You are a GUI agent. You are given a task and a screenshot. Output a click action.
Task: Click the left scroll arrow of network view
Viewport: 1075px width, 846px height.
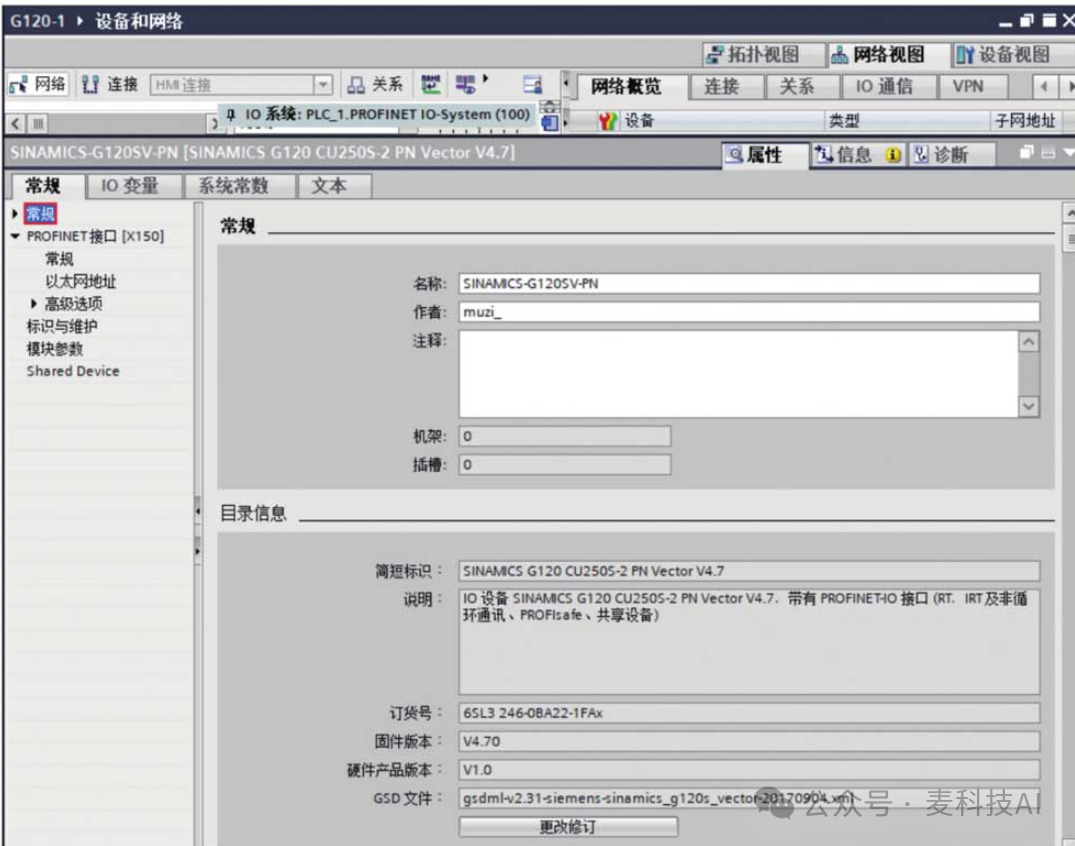point(15,124)
